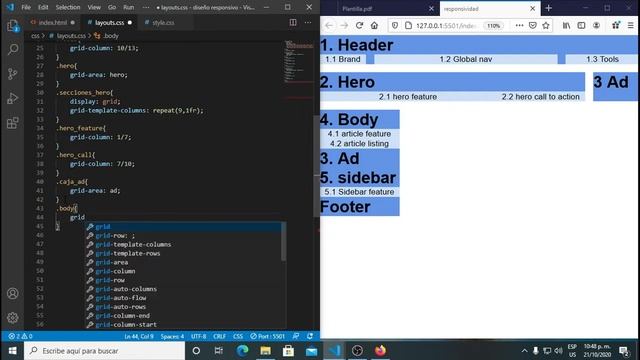
Task: Open the Edit menu
Action: click(x=43, y=7)
